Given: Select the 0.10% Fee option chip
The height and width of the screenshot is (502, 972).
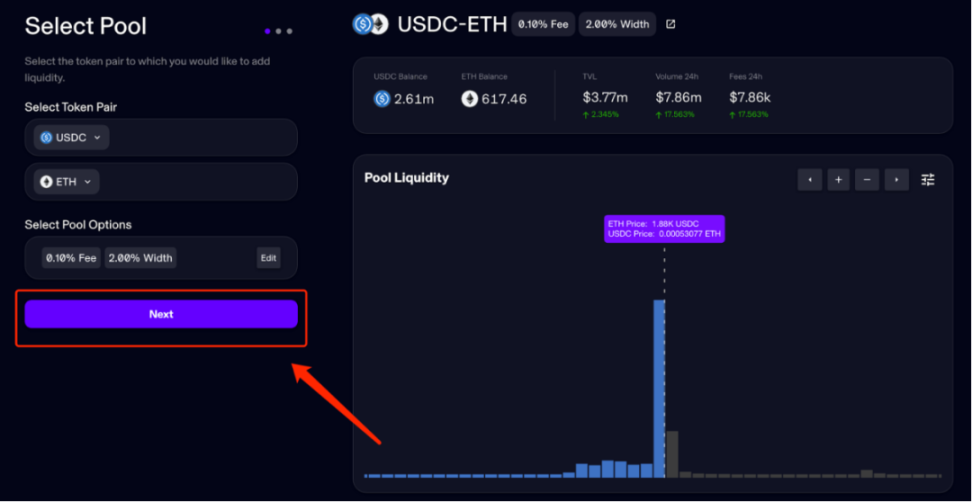Looking at the screenshot, I should [x=71, y=258].
